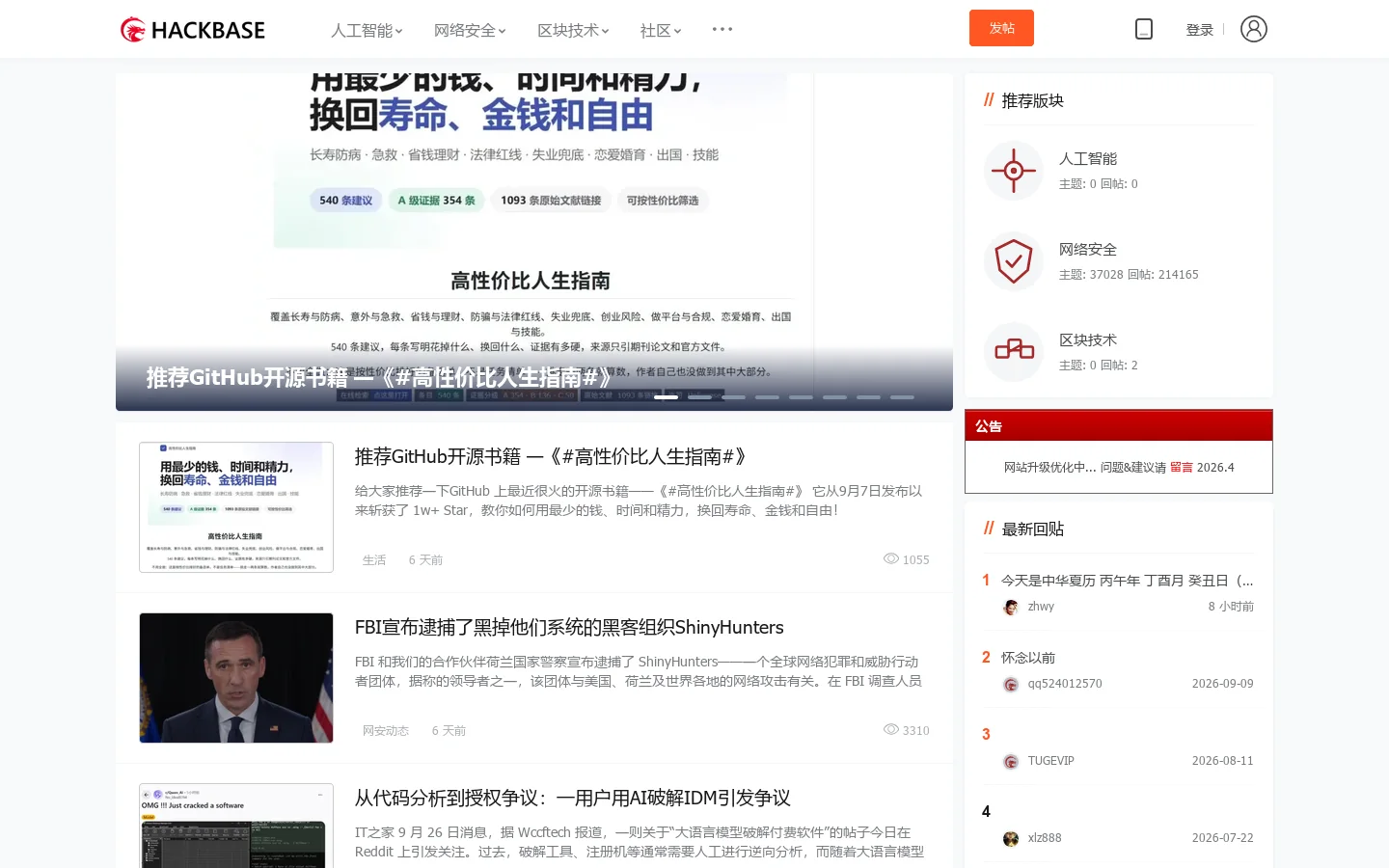The width and height of the screenshot is (1389, 868).
Task: Select the last carousel slide indicator
Action: coord(902,397)
